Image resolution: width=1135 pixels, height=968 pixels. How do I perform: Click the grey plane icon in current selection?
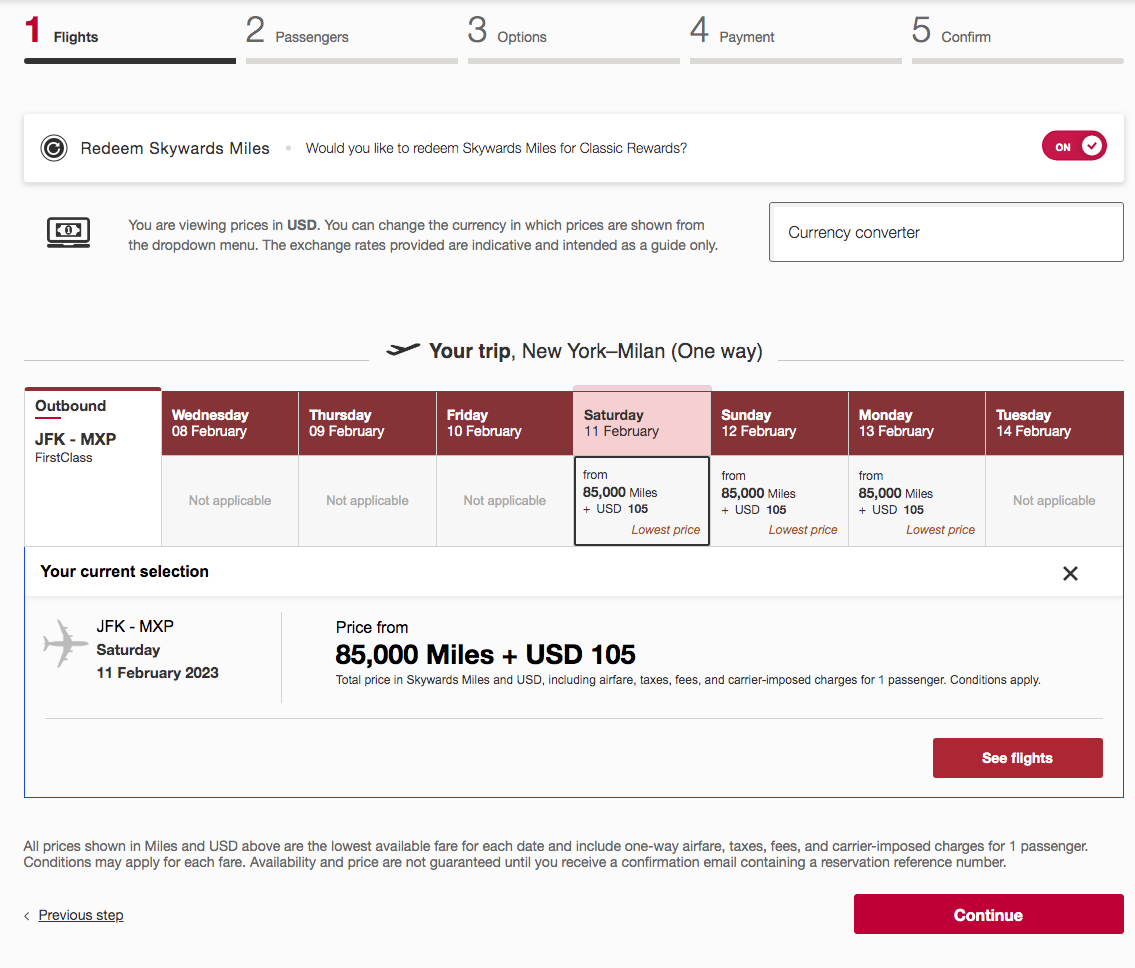point(66,644)
